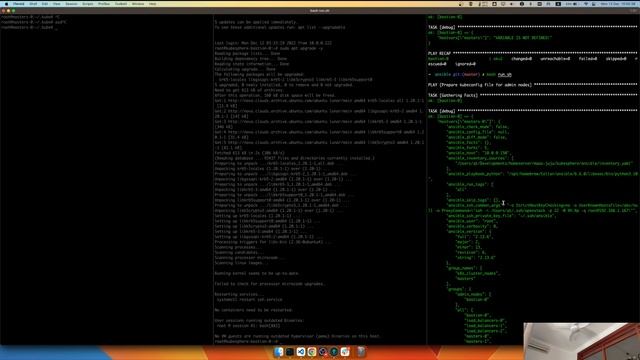
Task: Click the date and time in the menu bar
Action: click(619, 4)
